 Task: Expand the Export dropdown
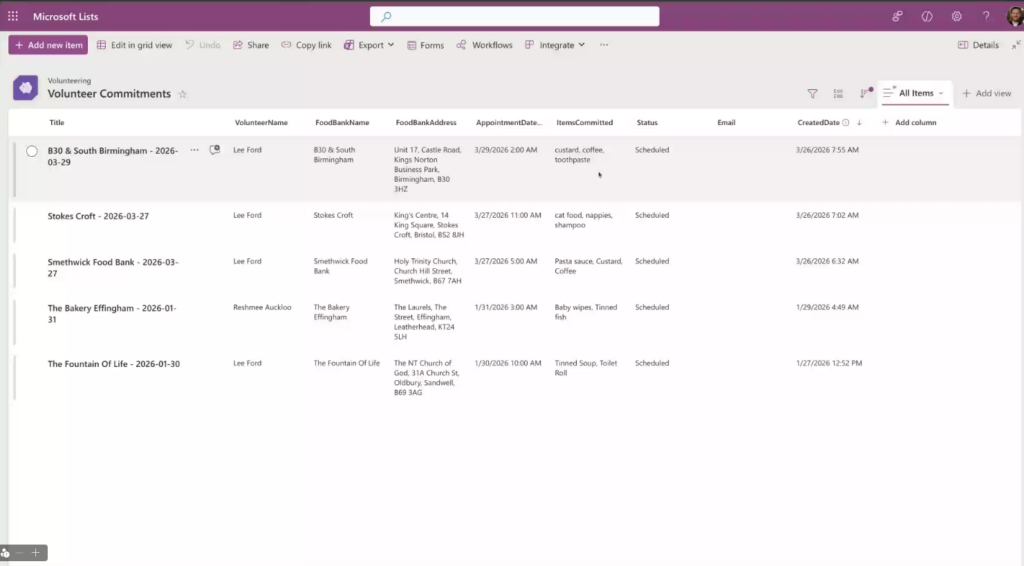tap(369, 45)
